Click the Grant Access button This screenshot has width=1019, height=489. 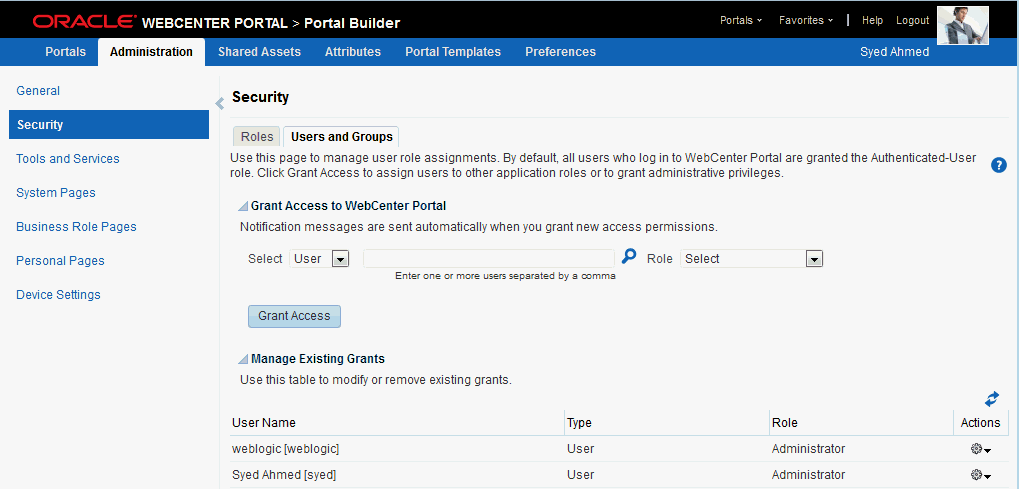[x=294, y=316]
